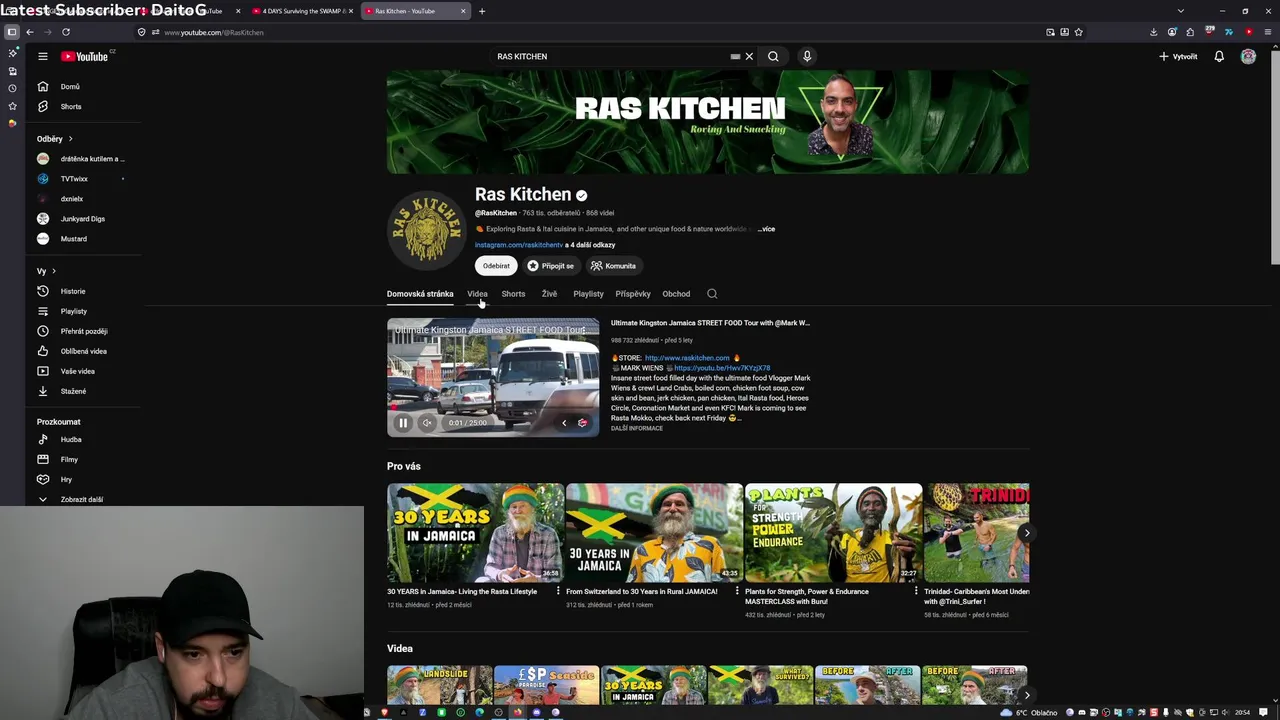Open the raskitchen.com store link
Screen dimensions: 1280x720
687,358
